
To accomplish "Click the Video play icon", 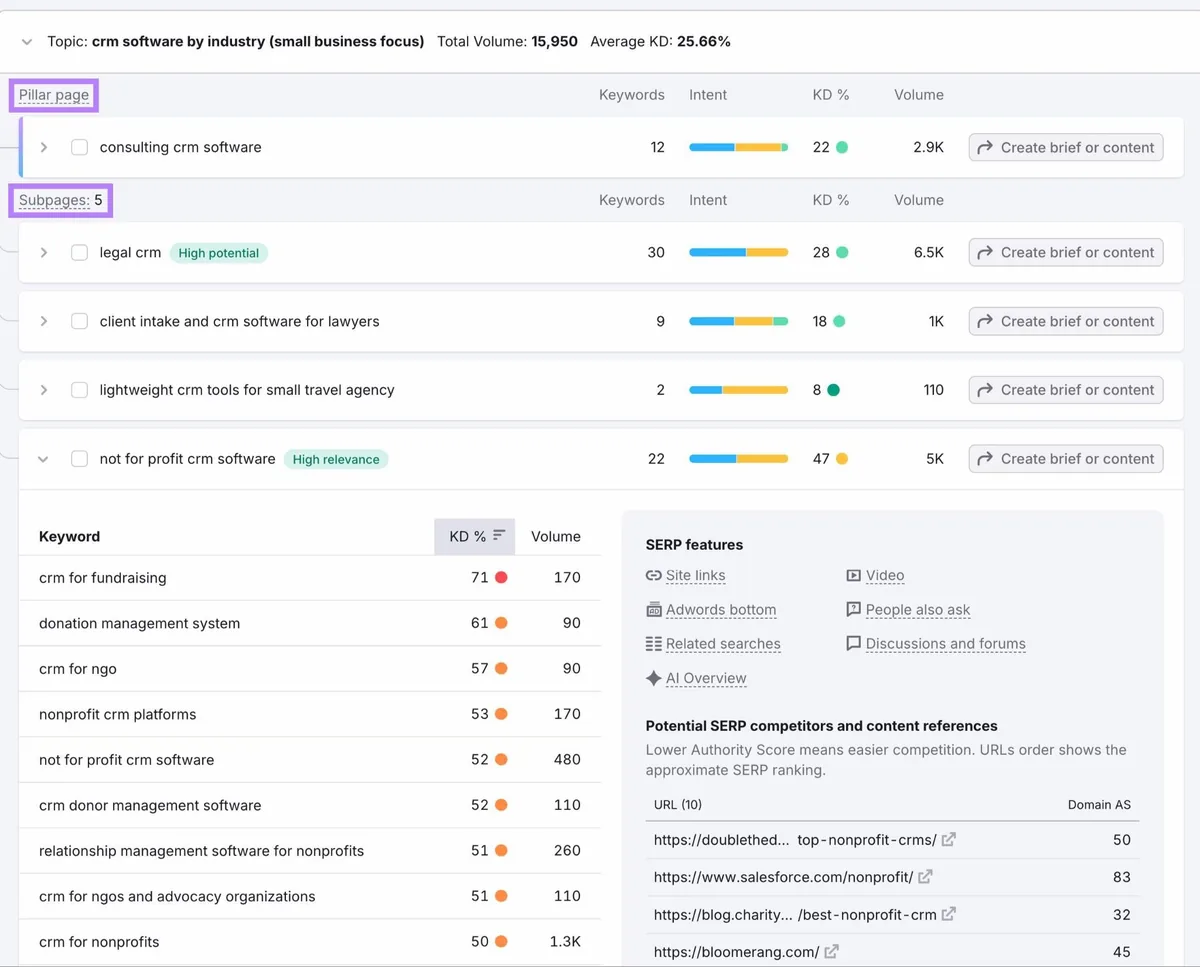I will pyautogui.click(x=853, y=575).
